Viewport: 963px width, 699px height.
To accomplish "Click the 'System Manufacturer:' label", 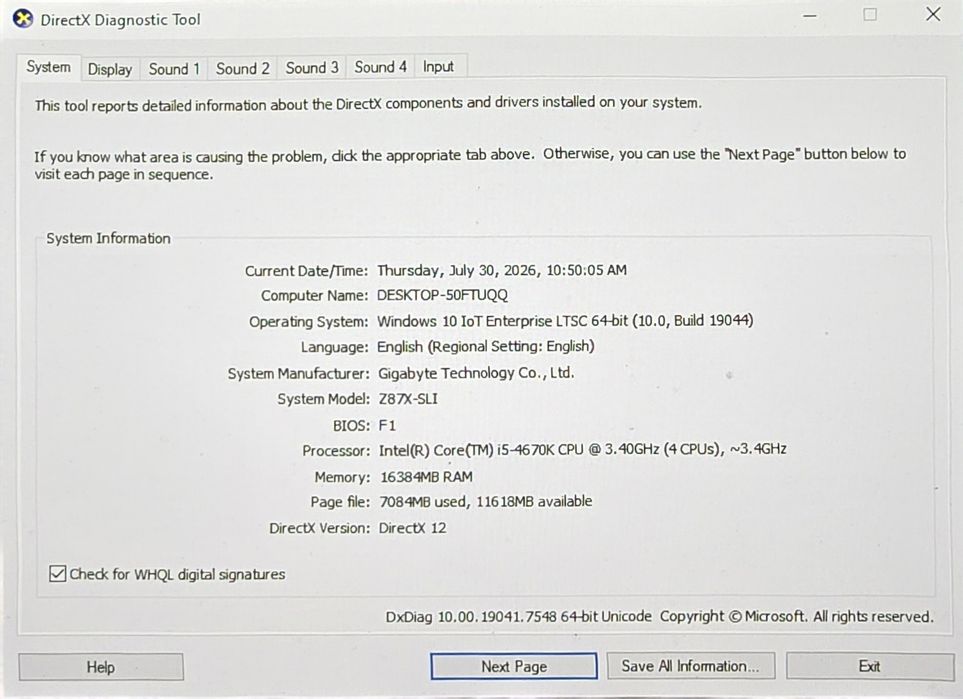I will tap(298, 373).
